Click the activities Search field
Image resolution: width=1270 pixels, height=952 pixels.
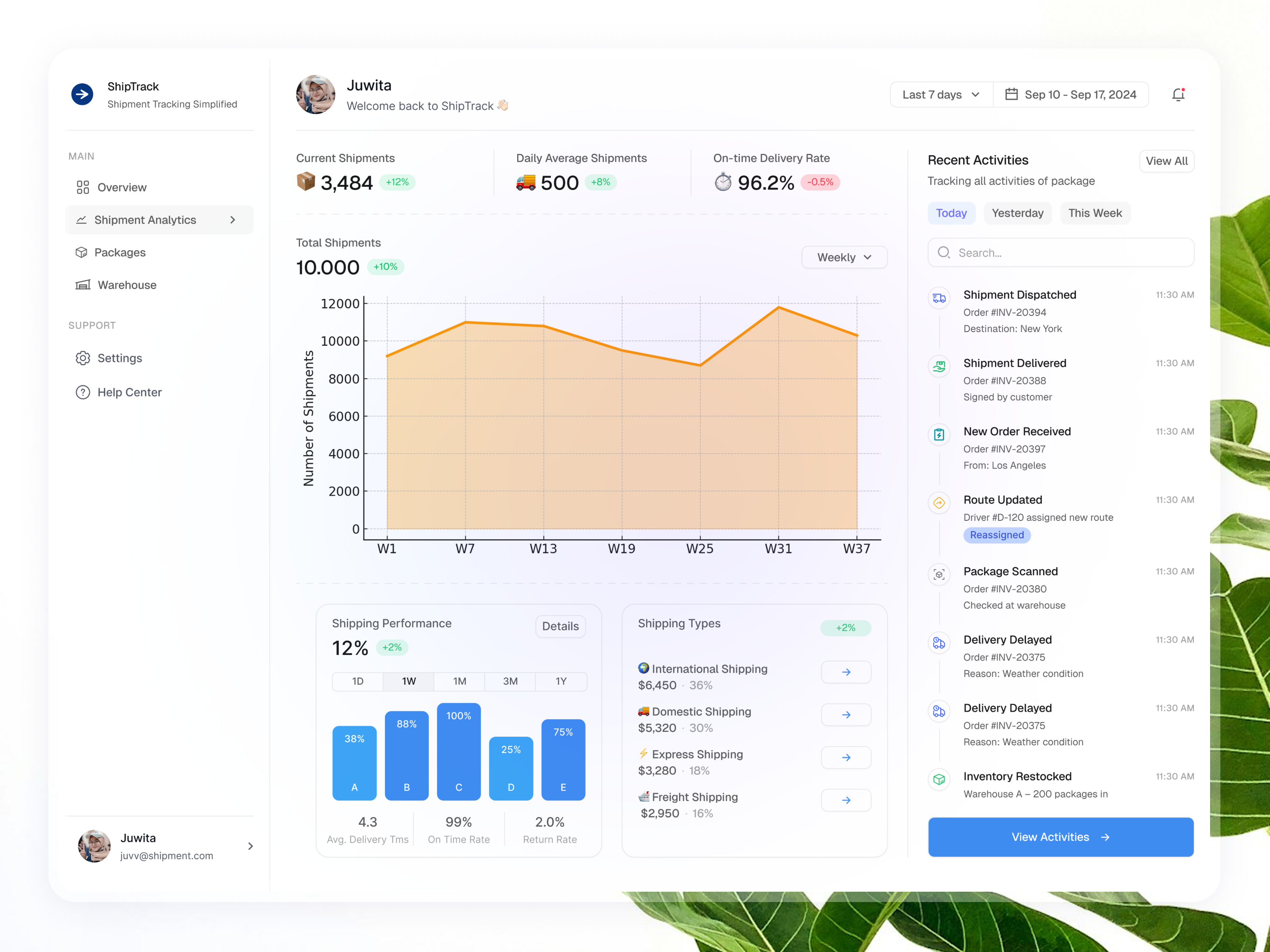pyautogui.click(x=1060, y=253)
